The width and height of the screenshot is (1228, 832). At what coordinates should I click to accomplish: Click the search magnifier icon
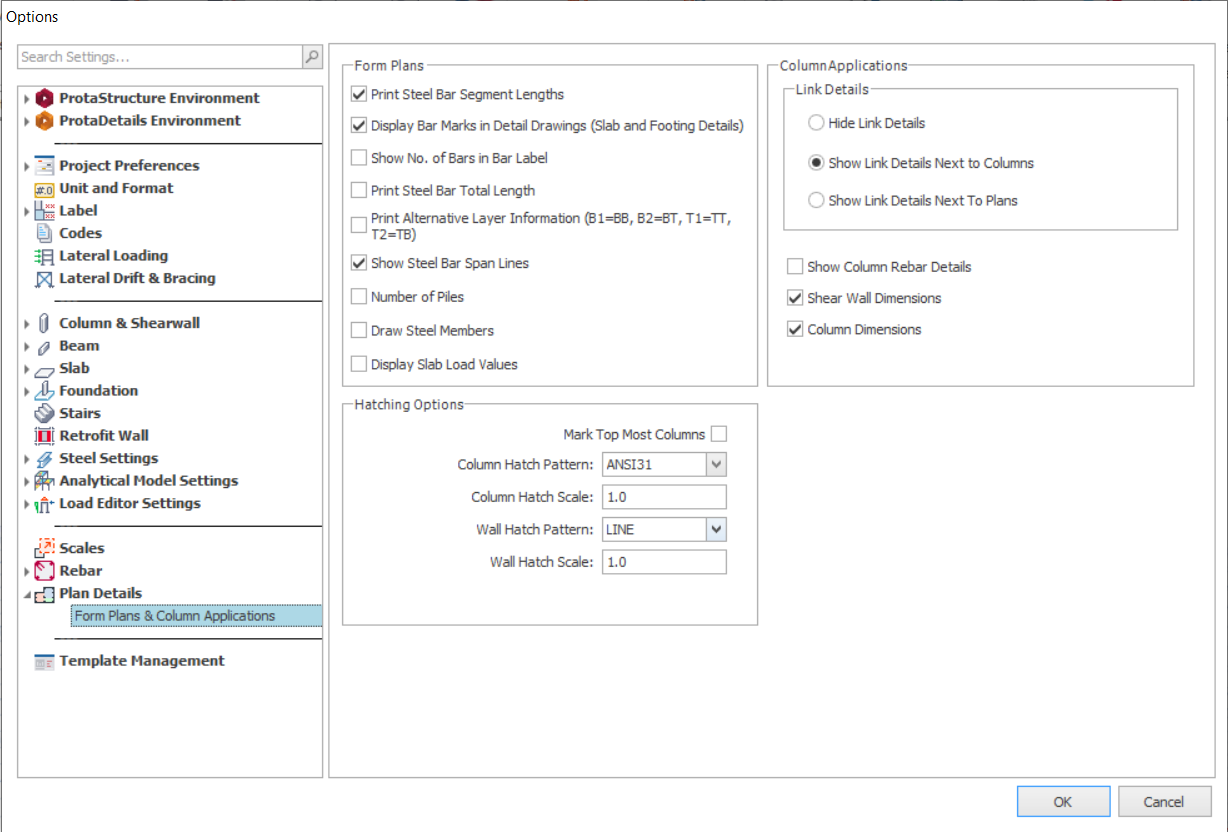tap(312, 58)
